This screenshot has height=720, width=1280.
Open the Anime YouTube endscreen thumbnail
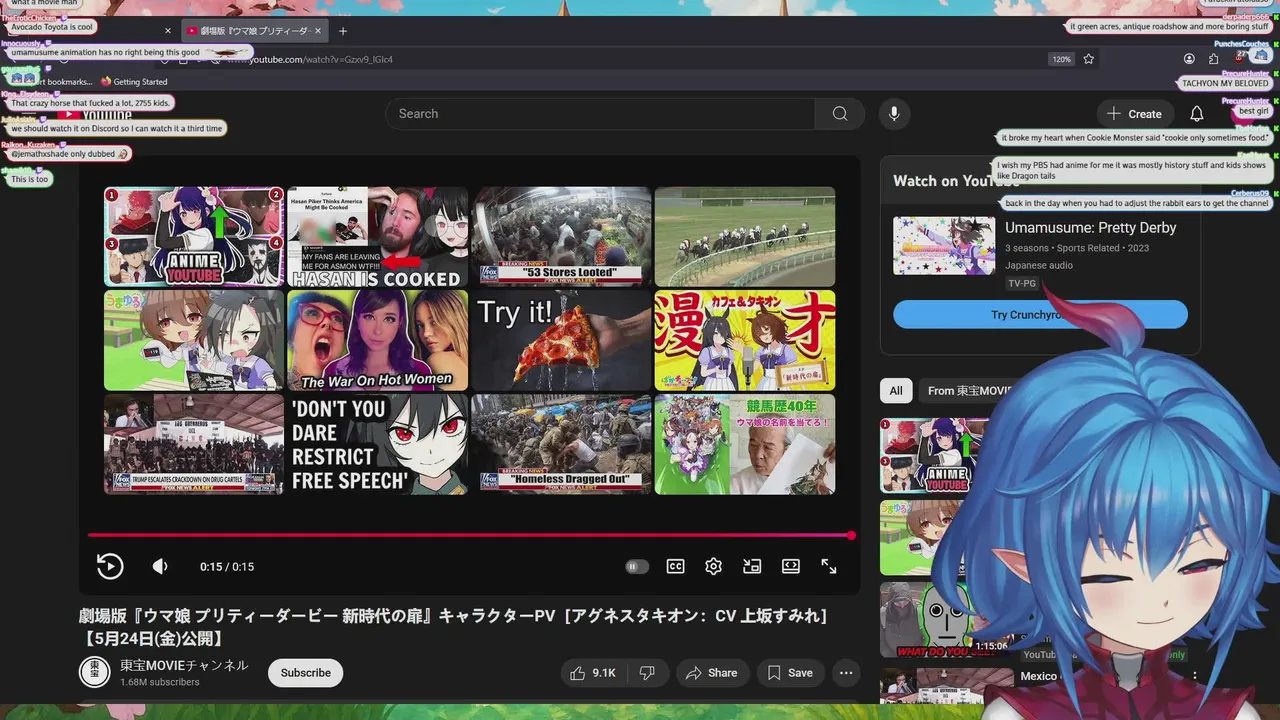click(194, 237)
